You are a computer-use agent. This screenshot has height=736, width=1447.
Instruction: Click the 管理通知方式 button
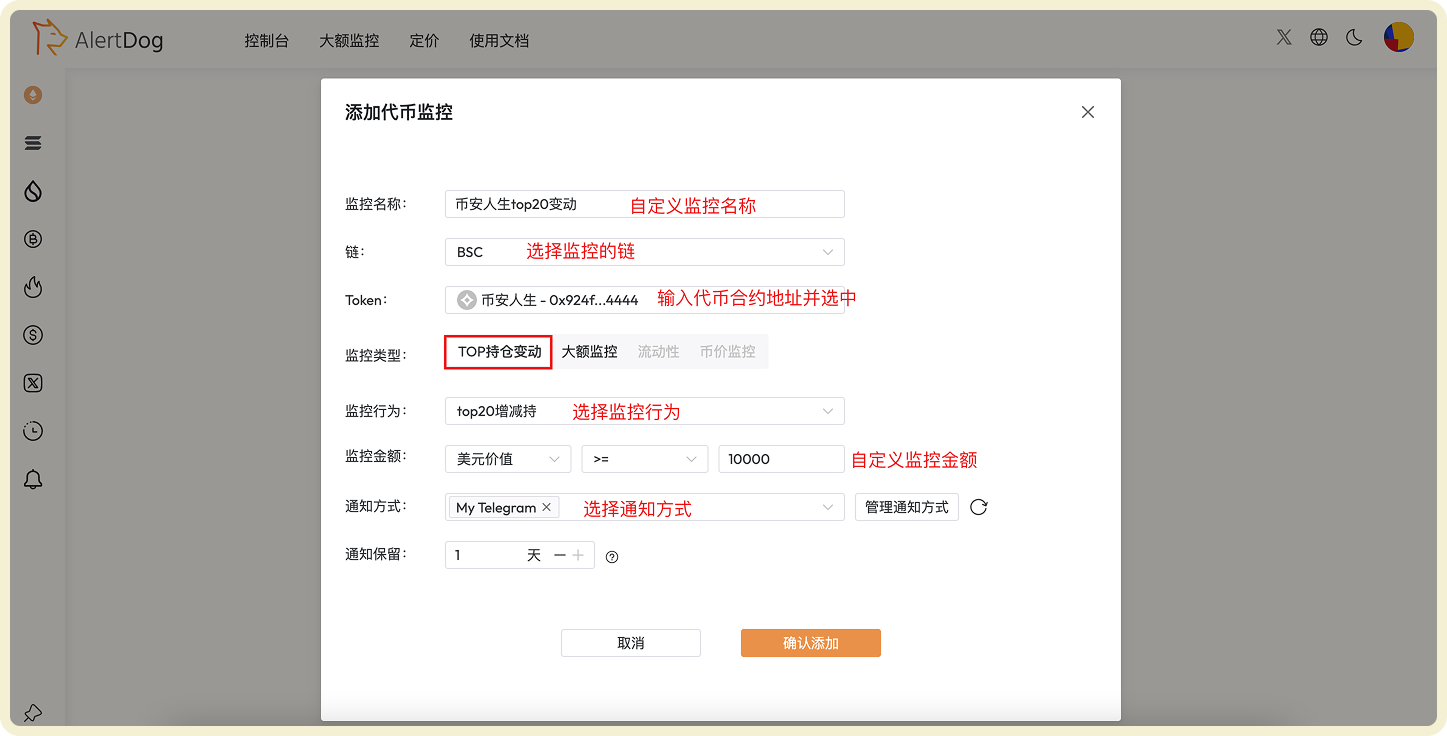906,507
